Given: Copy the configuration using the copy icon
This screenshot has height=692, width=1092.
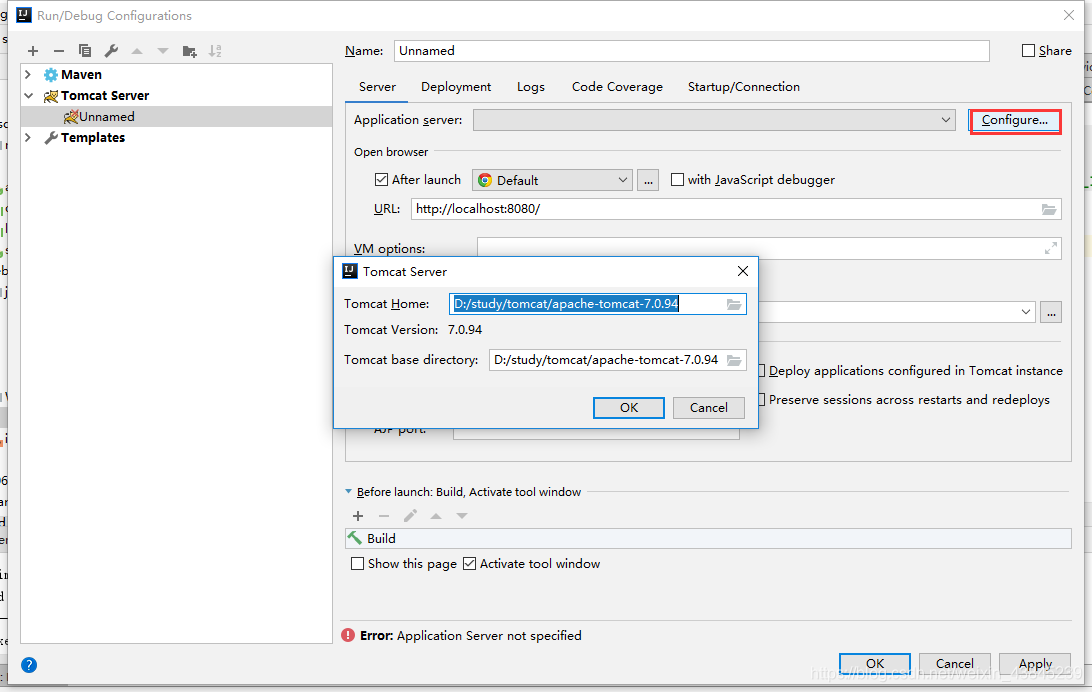Looking at the screenshot, I should (85, 51).
